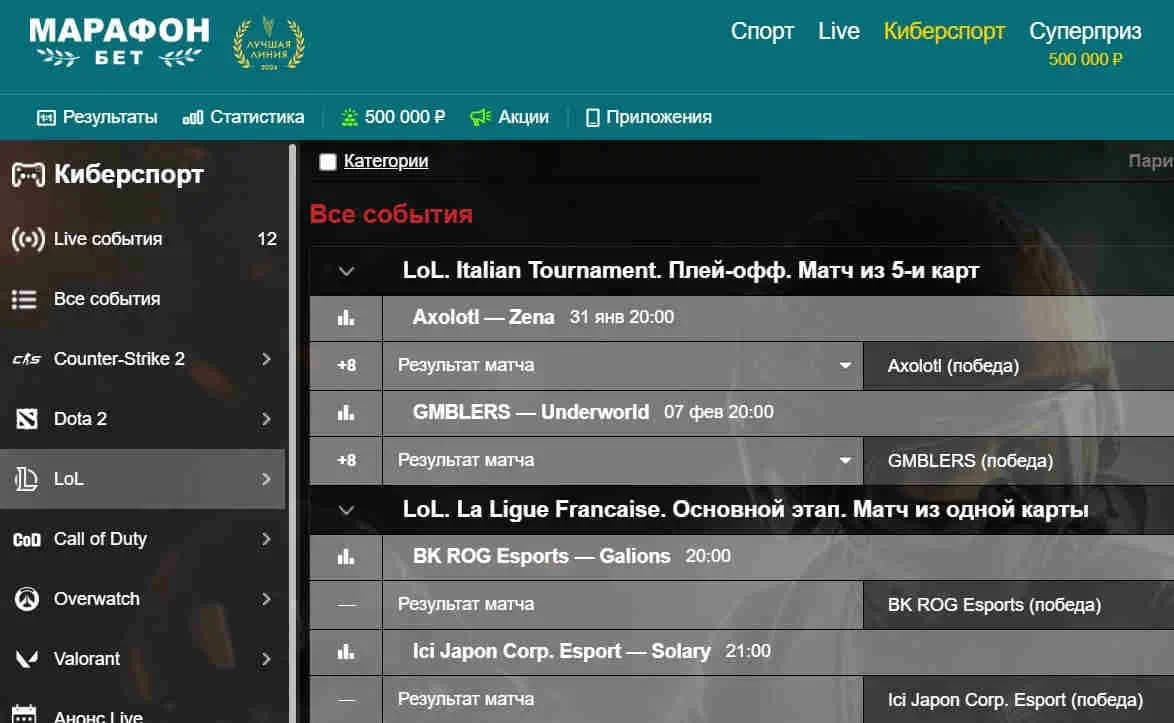This screenshot has height=723, width=1174.
Task: Expand the Dota 2 submenu arrow
Action: (x=266, y=419)
